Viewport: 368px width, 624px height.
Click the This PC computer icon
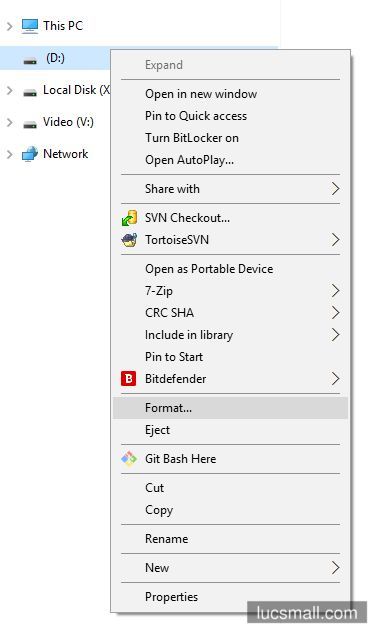pyautogui.click(x=30, y=26)
